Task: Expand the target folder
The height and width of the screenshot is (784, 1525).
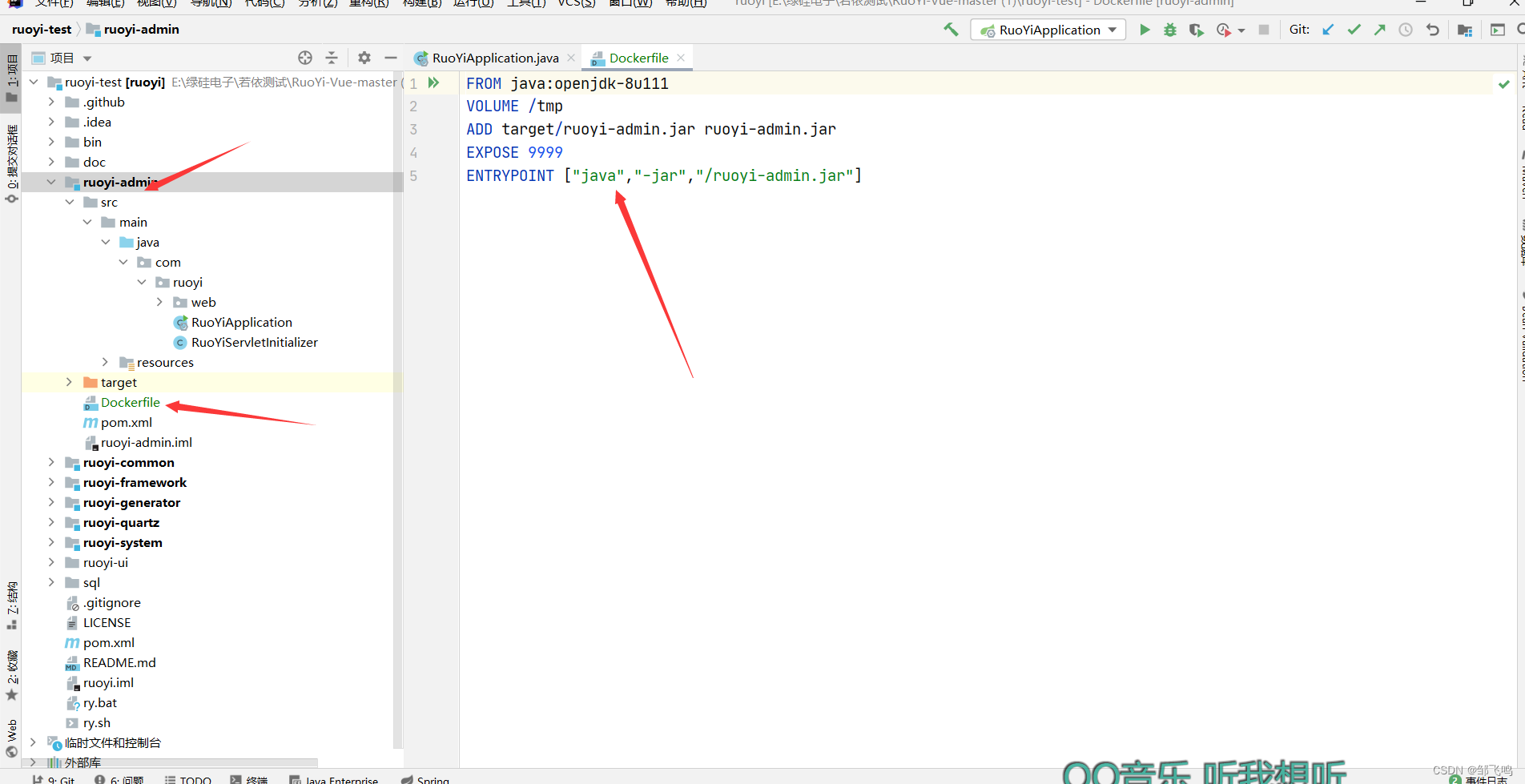Action: click(x=69, y=382)
